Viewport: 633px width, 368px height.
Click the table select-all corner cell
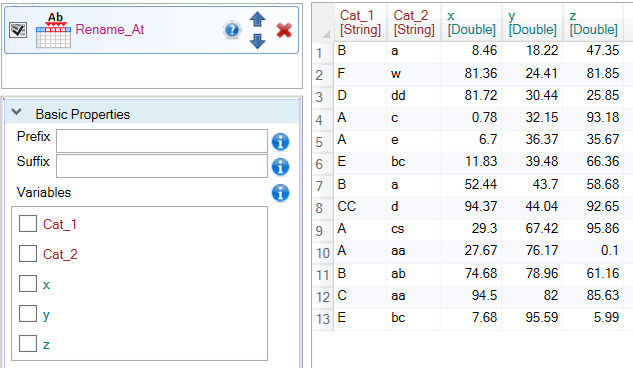coord(323,22)
